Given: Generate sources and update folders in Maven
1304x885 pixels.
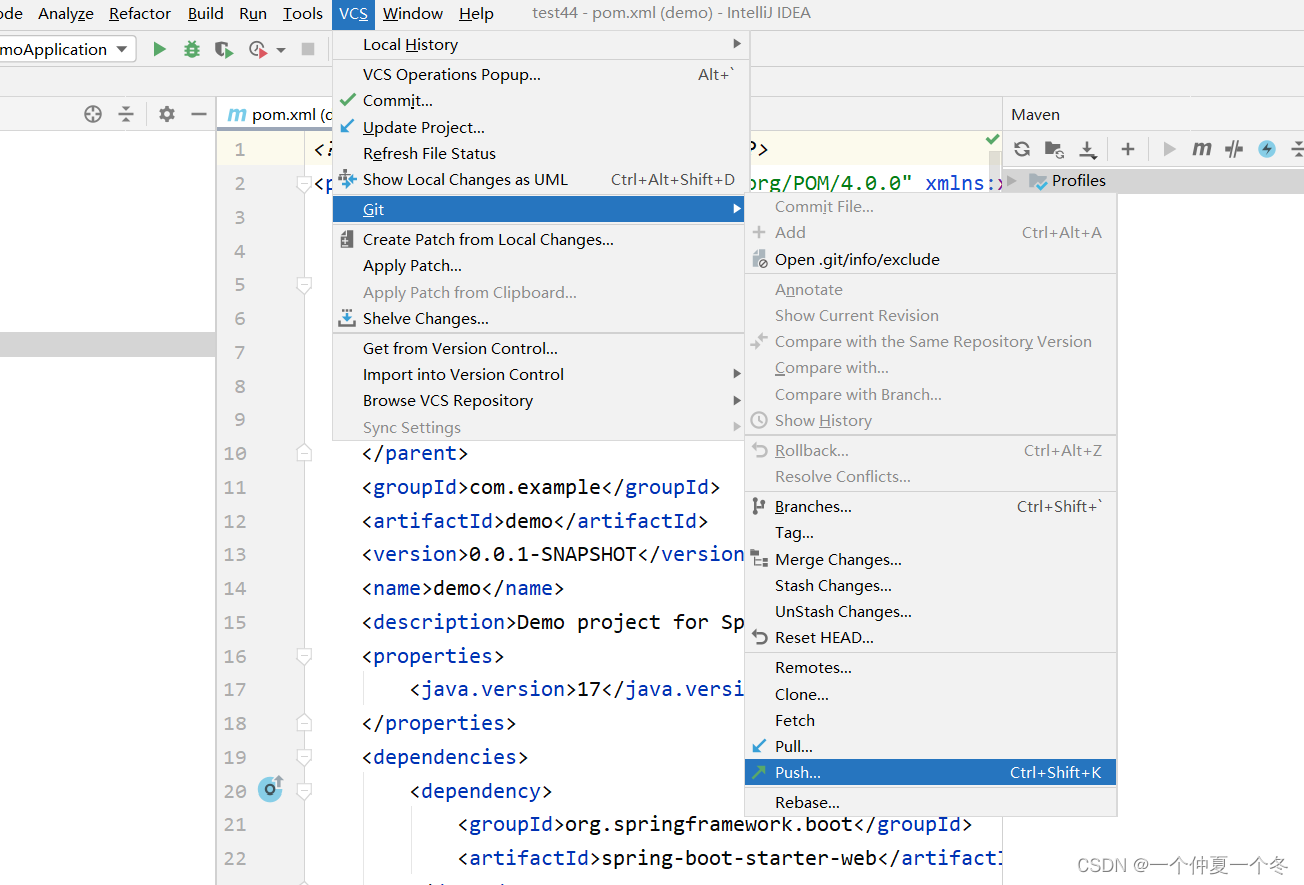Looking at the screenshot, I should tap(1054, 149).
